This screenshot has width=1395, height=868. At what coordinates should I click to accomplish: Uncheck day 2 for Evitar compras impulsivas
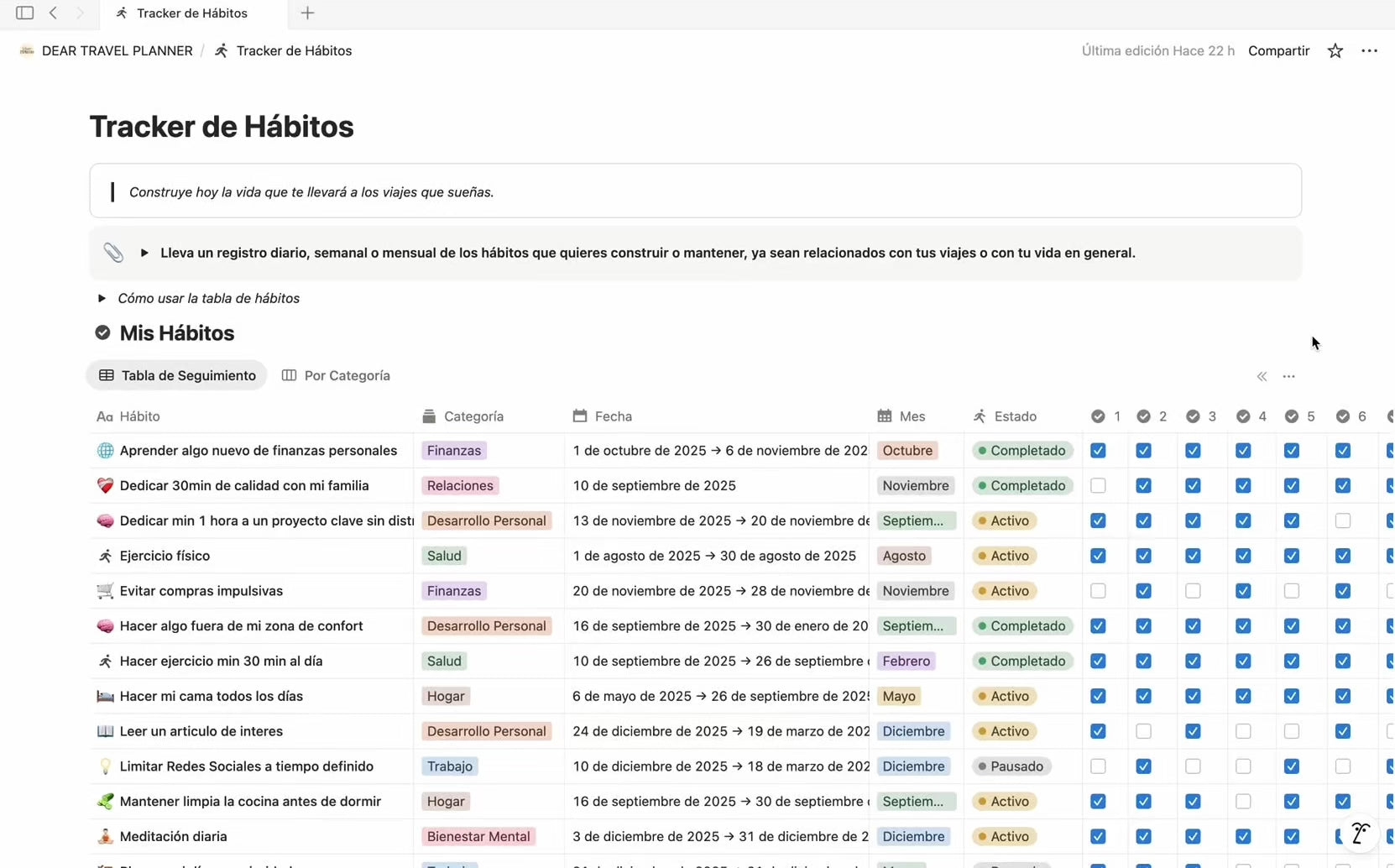click(x=1143, y=591)
